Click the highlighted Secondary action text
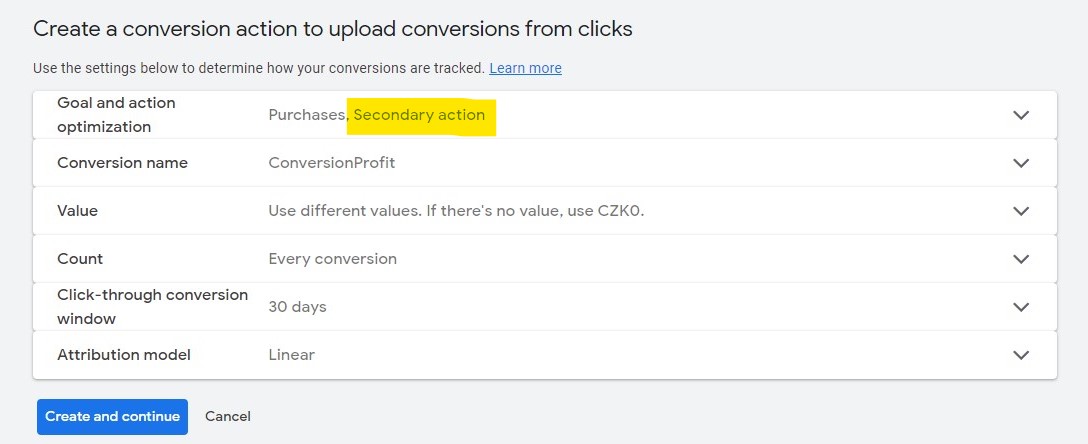 point(419,115)
